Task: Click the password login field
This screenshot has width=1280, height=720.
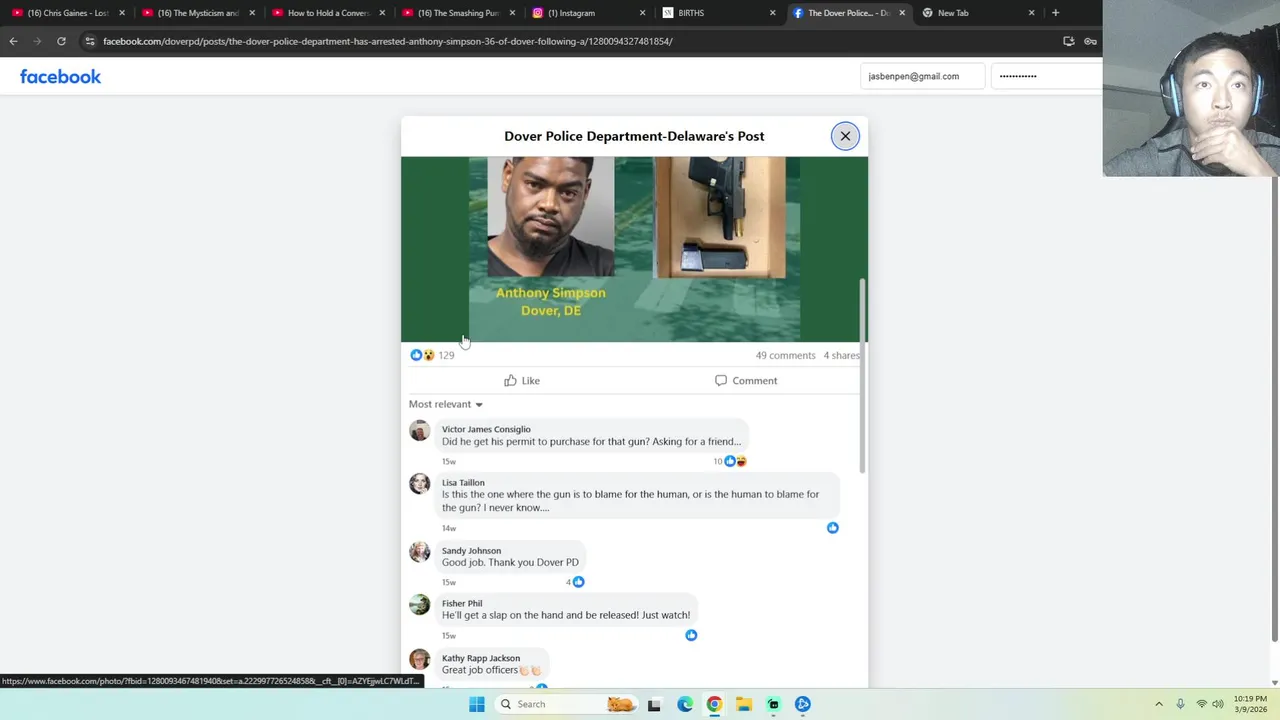Action: click(x=1046, y=76)
